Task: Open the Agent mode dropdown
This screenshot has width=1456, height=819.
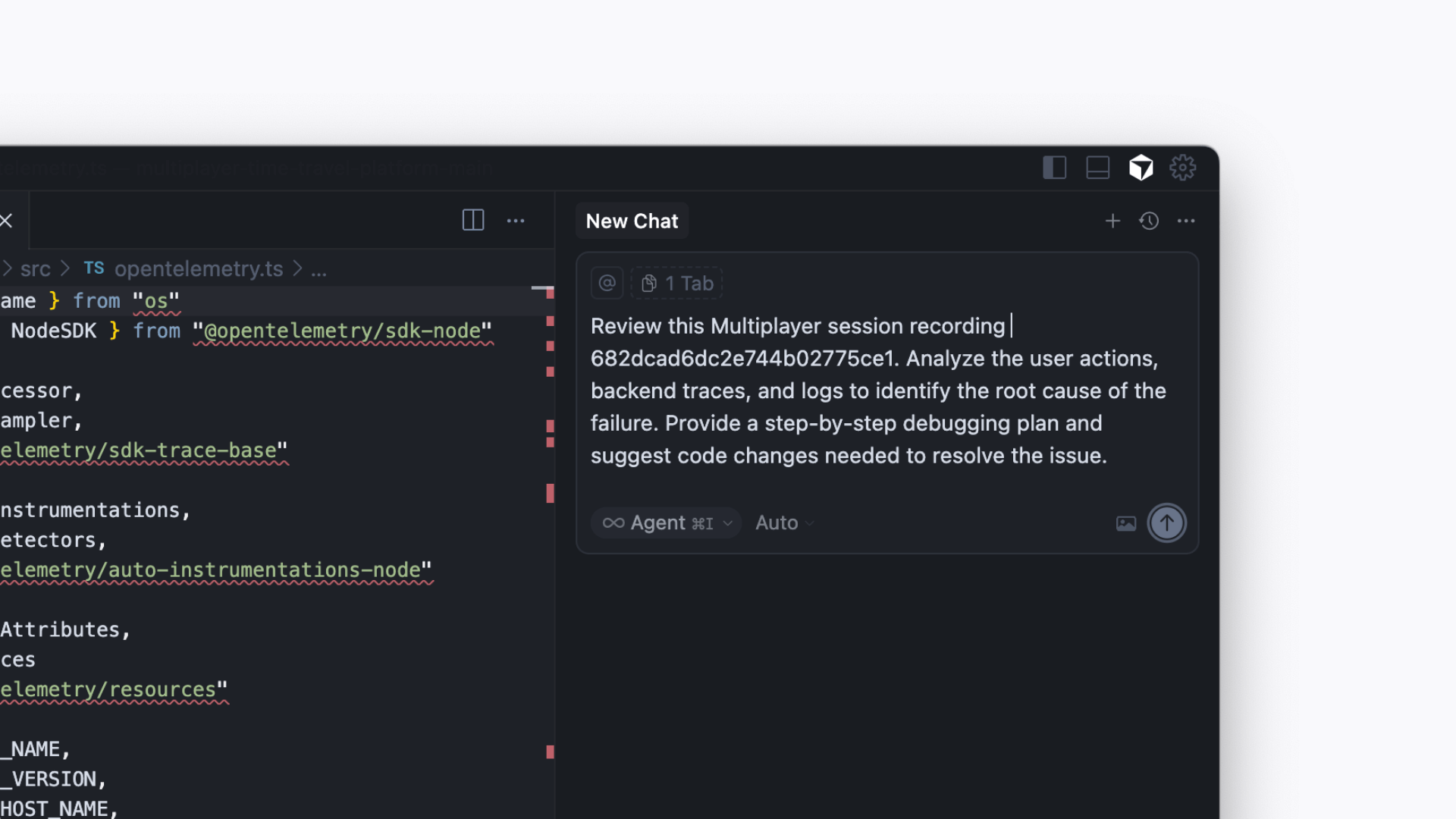Action: (665, 522)
